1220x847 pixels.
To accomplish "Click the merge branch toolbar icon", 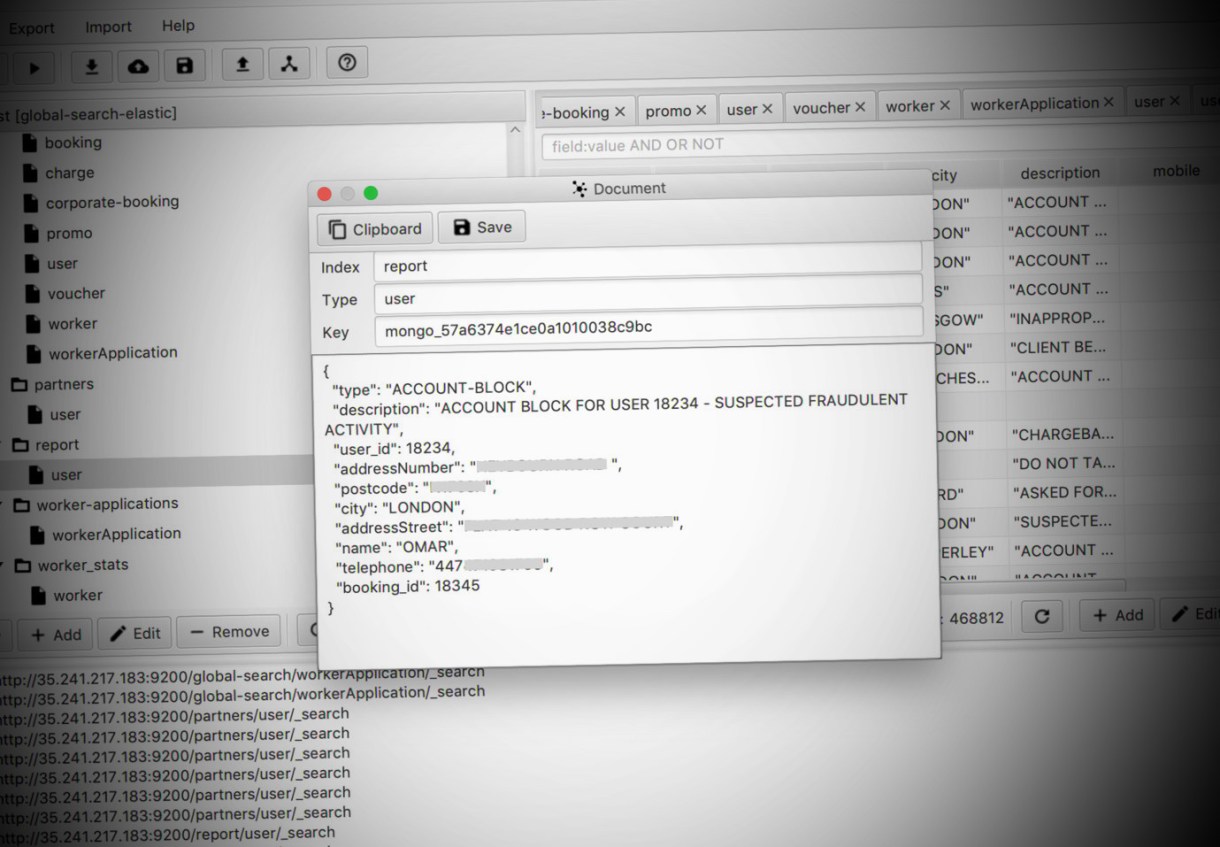I will (289, 64).
